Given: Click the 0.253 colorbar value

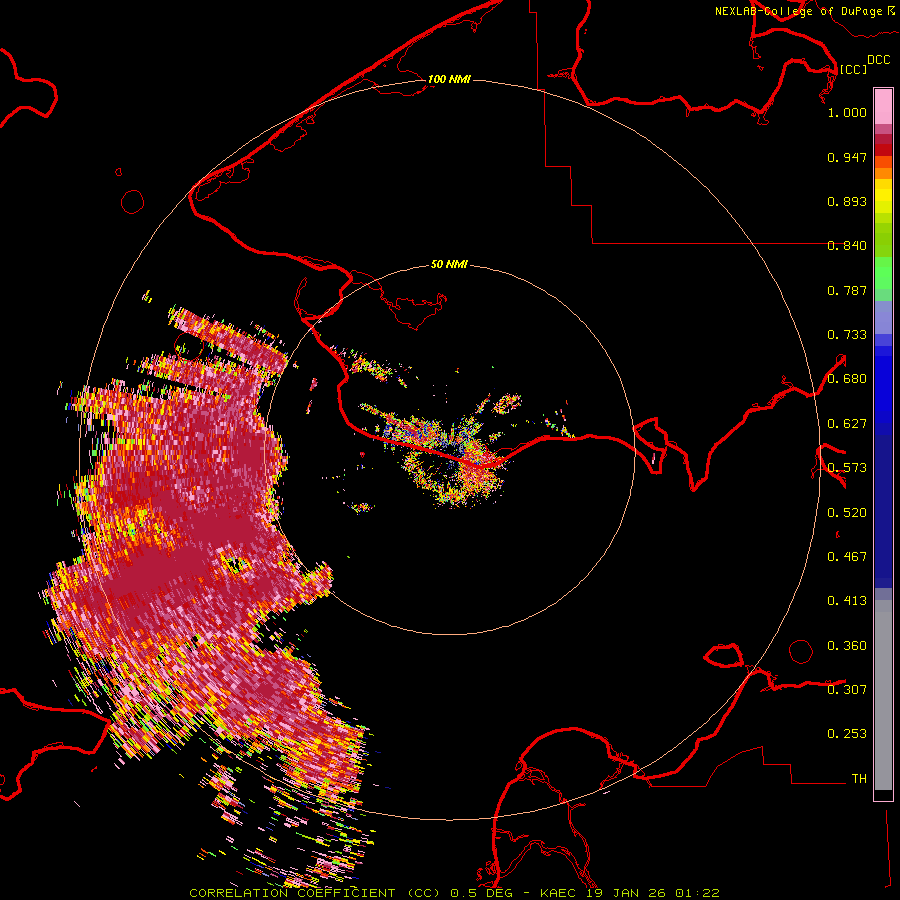Looking at the screenshot, I should coord(847,734).
